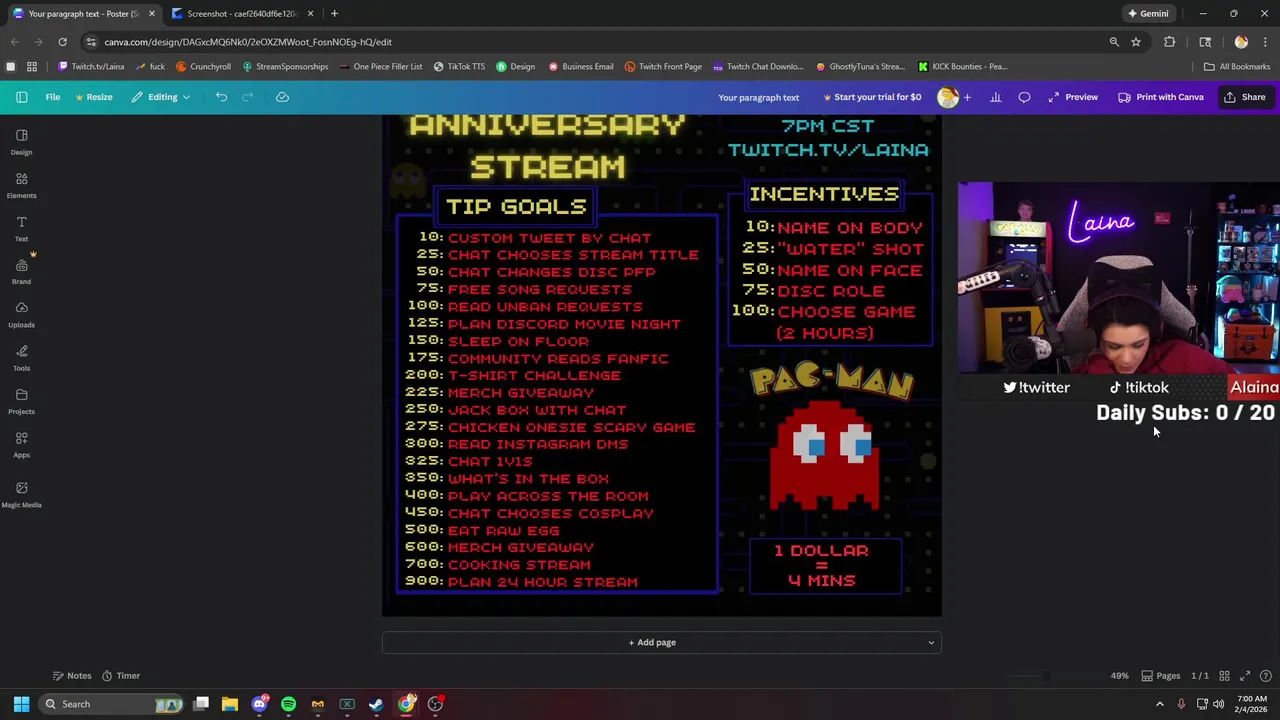Image resolution: width=1280 pixels, height=720 pixels.
Task: Add a collaborator with the plus icon
Action: pos(967,97)
